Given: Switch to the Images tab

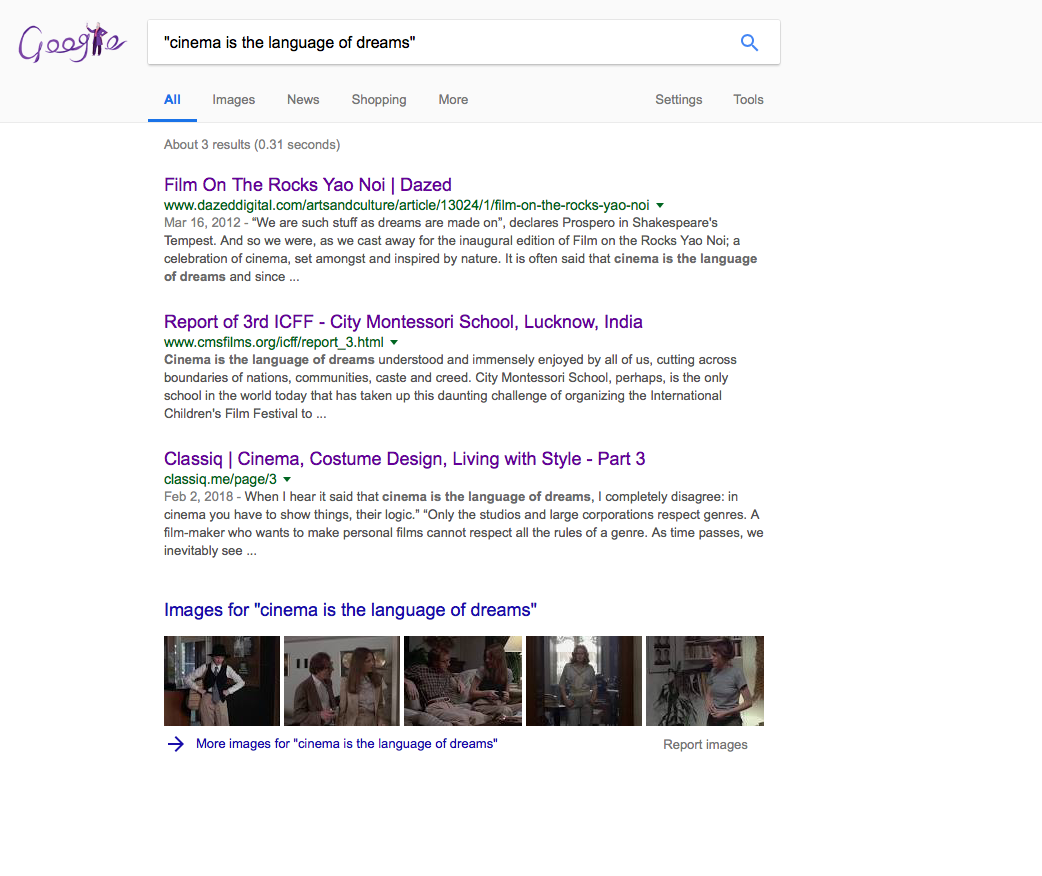Looking at the screenshot, I should [233, 100].
